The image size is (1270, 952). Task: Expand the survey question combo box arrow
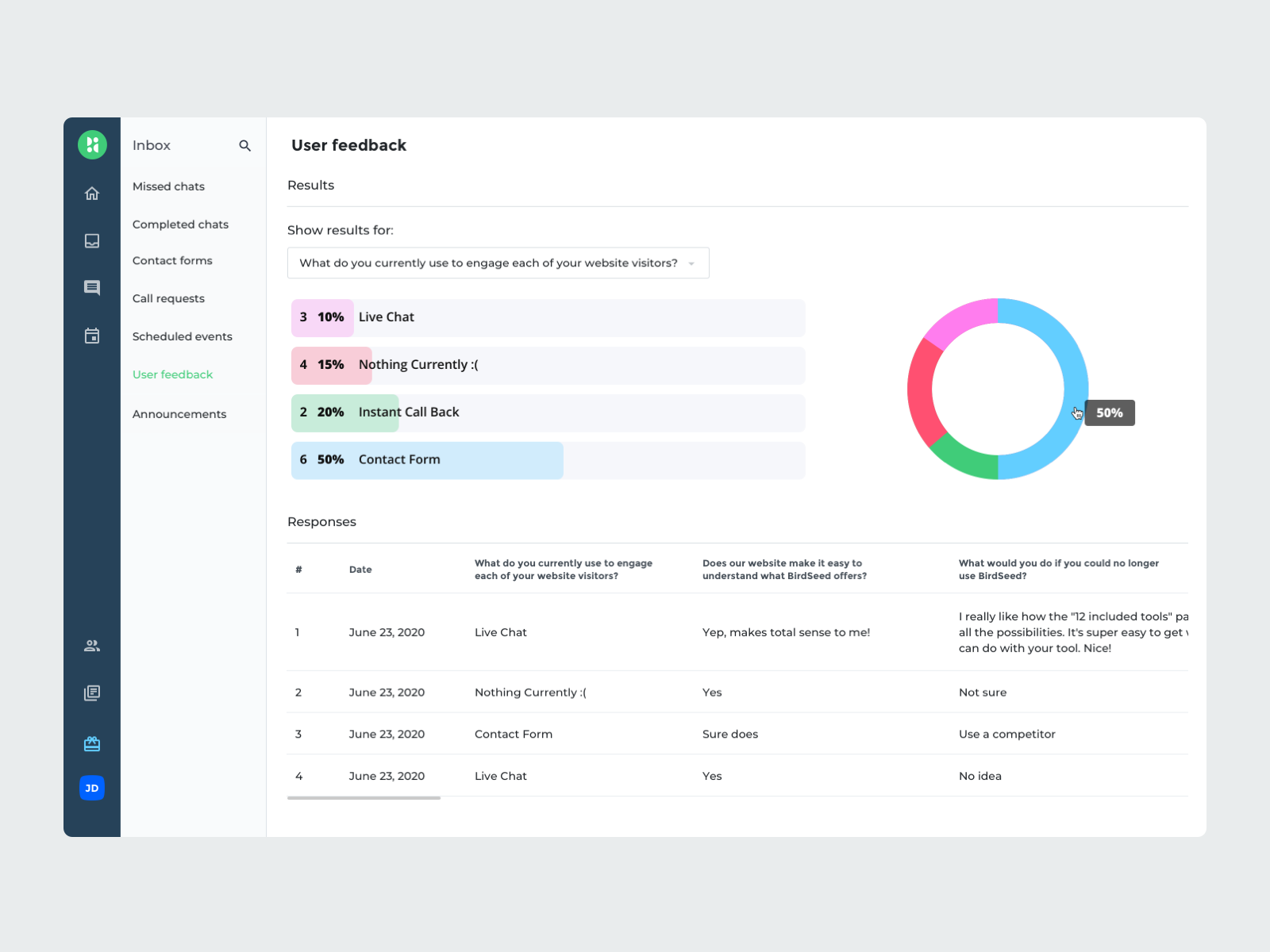(x=691, y=263)
